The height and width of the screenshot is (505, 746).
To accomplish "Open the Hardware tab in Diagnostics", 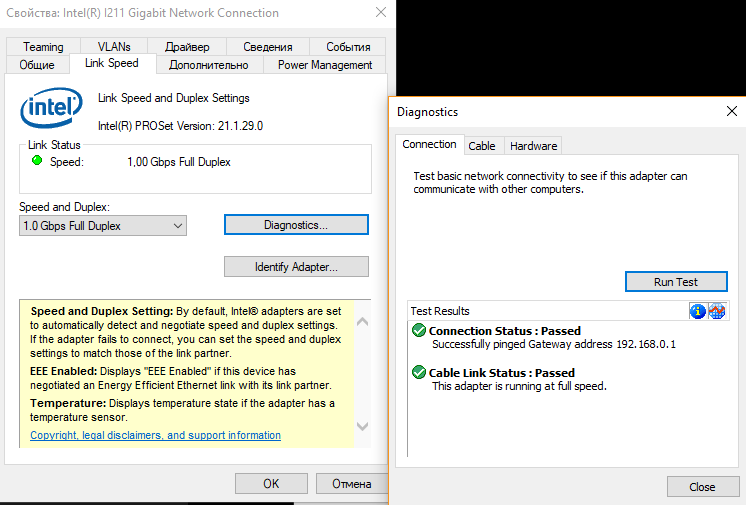I will pos(533,146).
